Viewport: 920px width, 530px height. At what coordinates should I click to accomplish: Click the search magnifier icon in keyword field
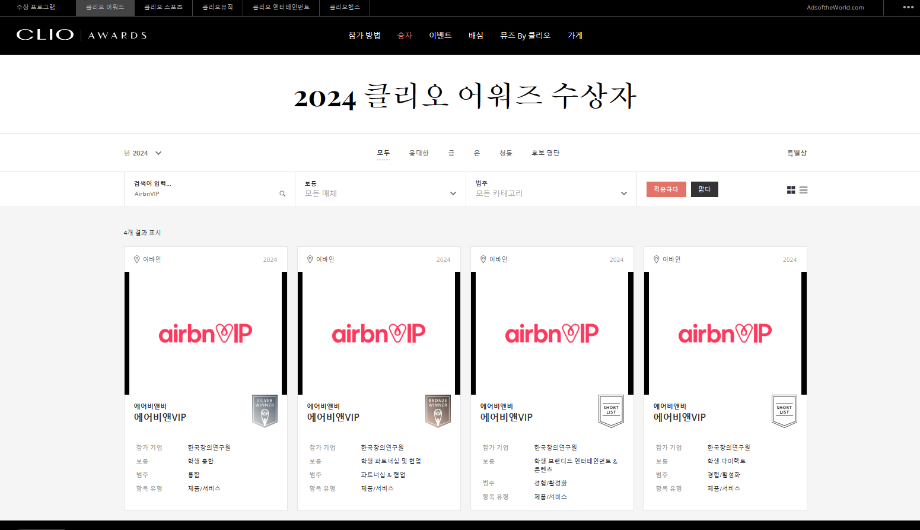(282, 193)
